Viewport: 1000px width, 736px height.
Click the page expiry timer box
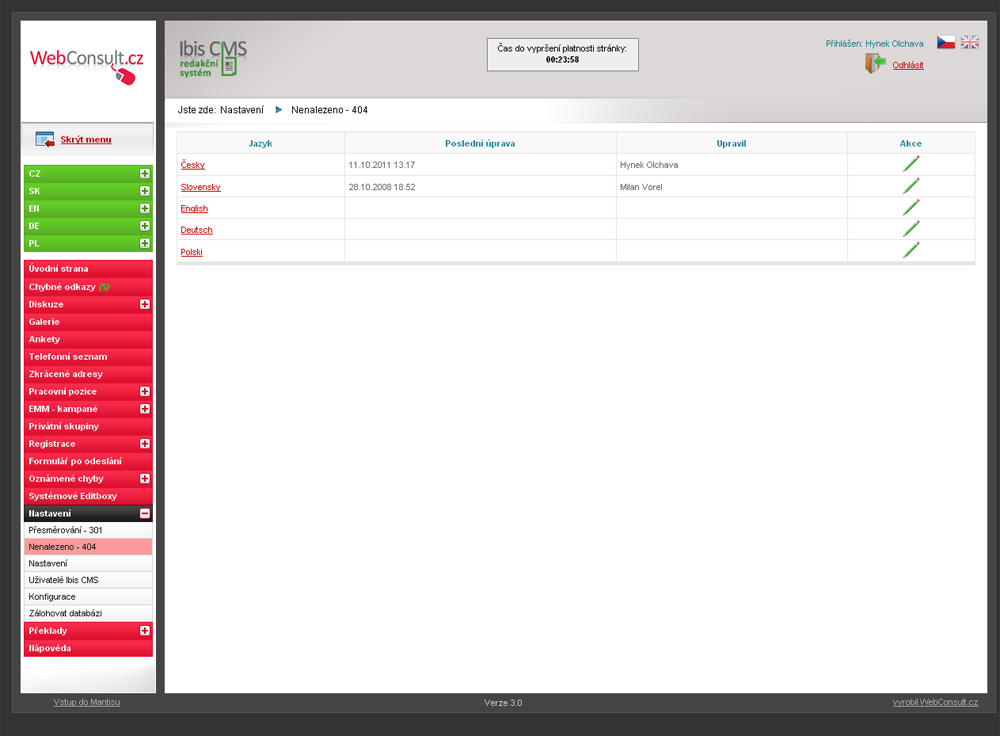562,54
